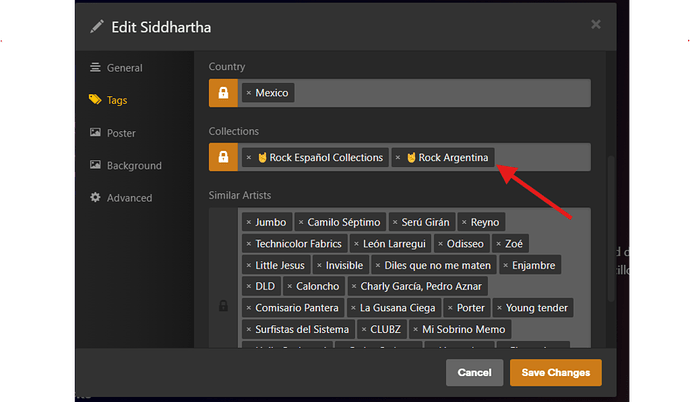Cancel editing Siddhartha
This screenshot has width=690, height=402.
474,373
